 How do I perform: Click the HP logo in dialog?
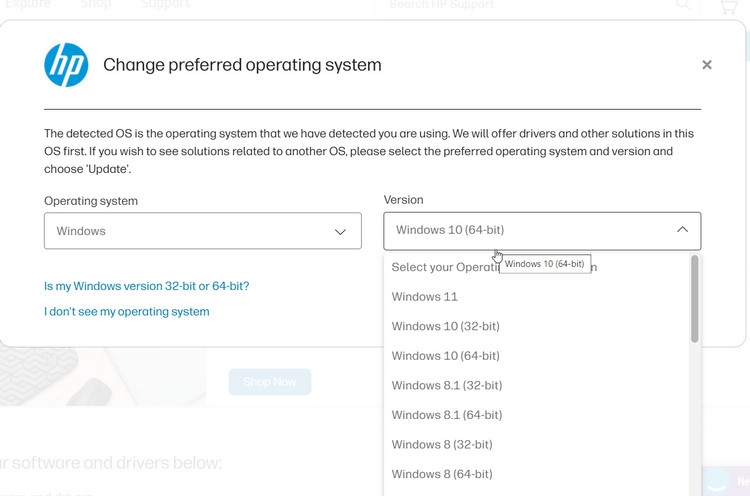tap(66, 65)
